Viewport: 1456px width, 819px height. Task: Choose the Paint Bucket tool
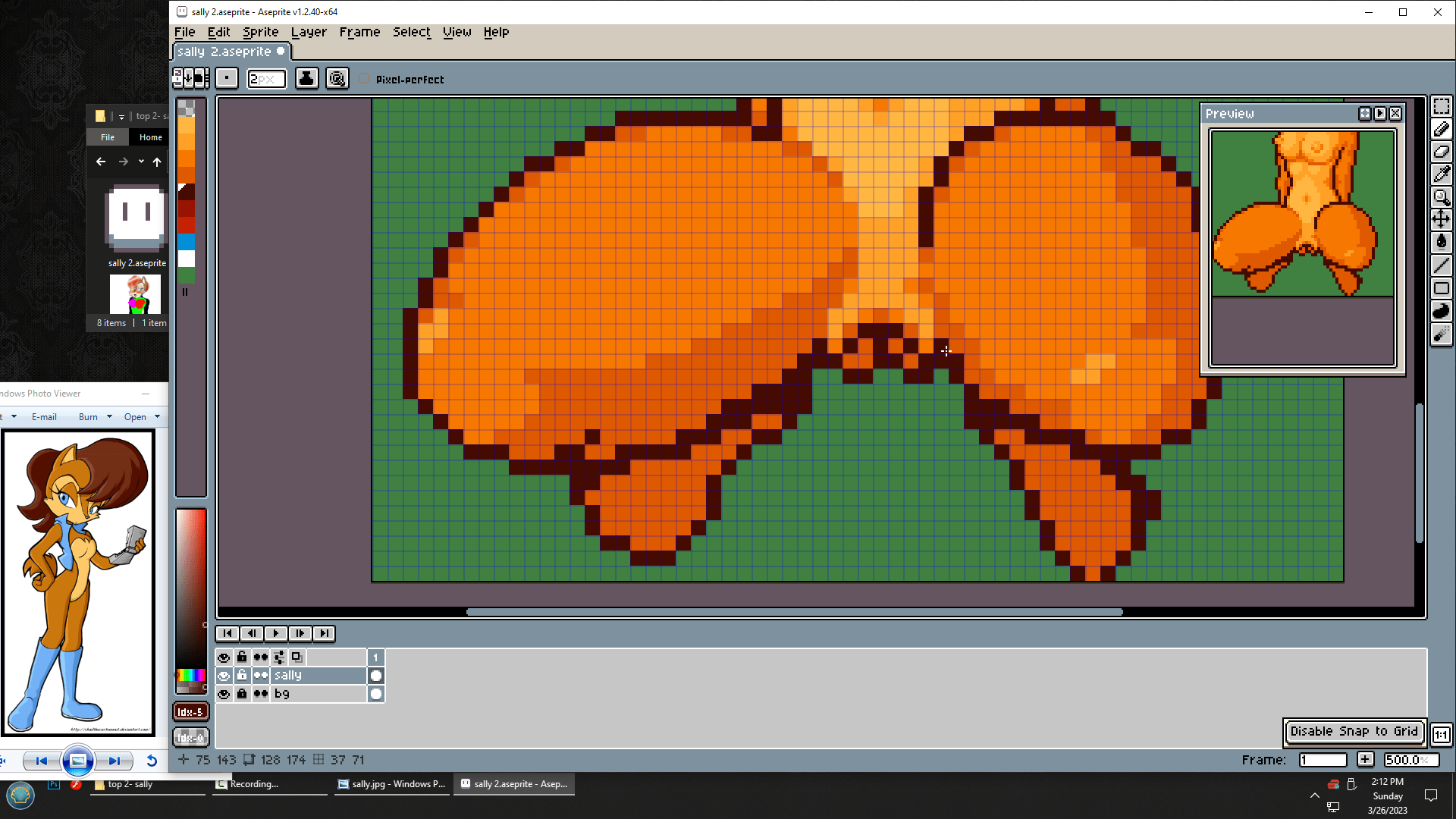click(1441, 243)
